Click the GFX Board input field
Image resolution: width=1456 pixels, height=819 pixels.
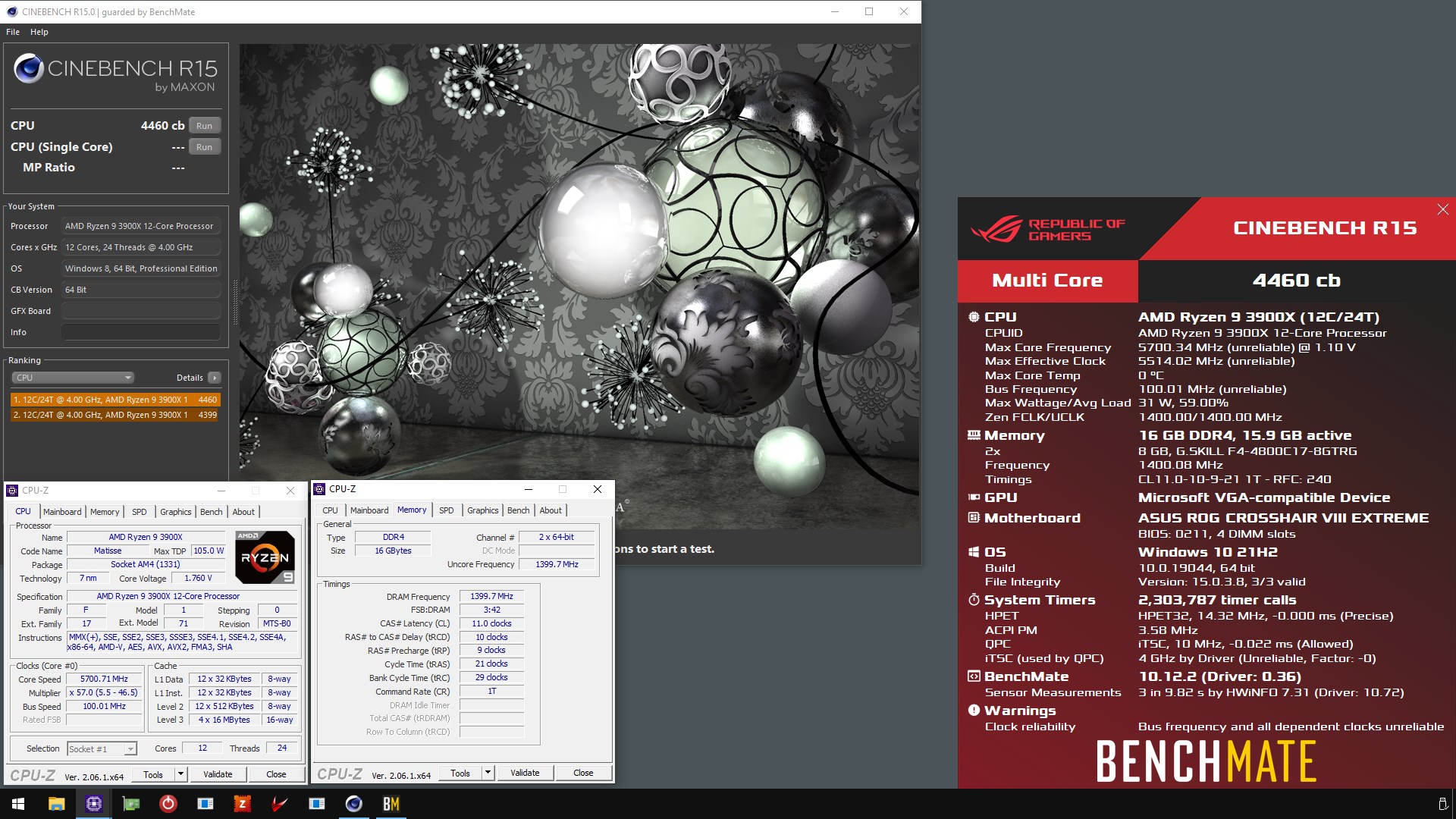(141, 311)
